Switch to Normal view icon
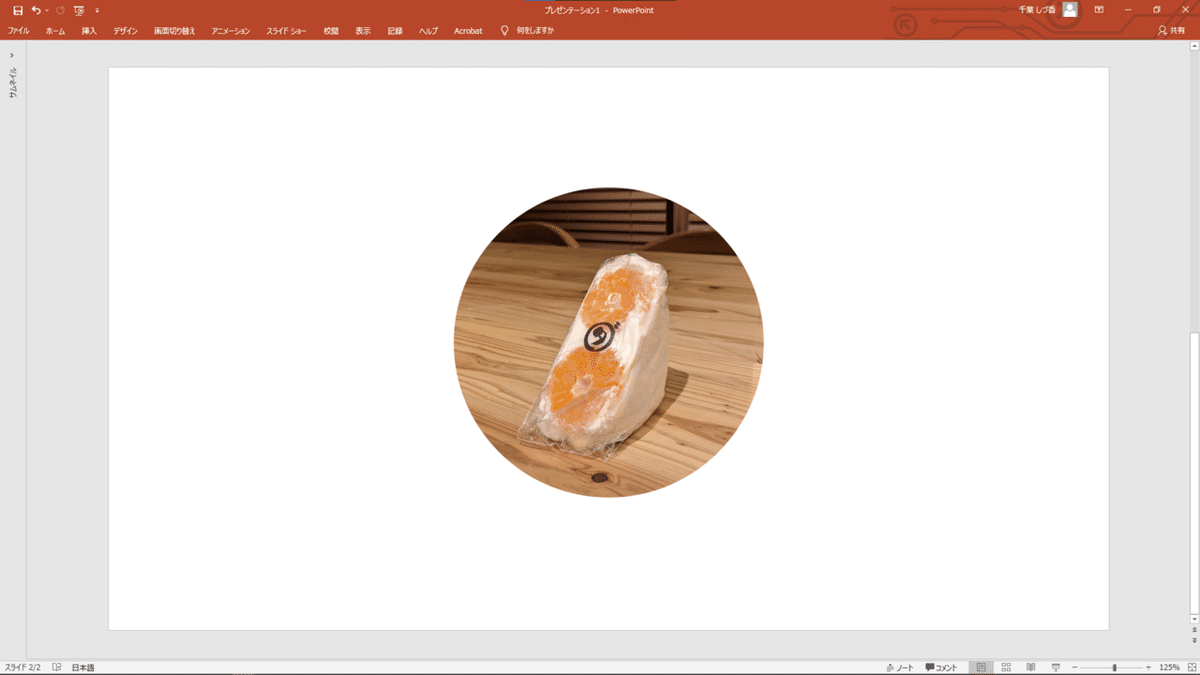The width and height of the screenshot is (1200, 675). (x=982, y=667)
